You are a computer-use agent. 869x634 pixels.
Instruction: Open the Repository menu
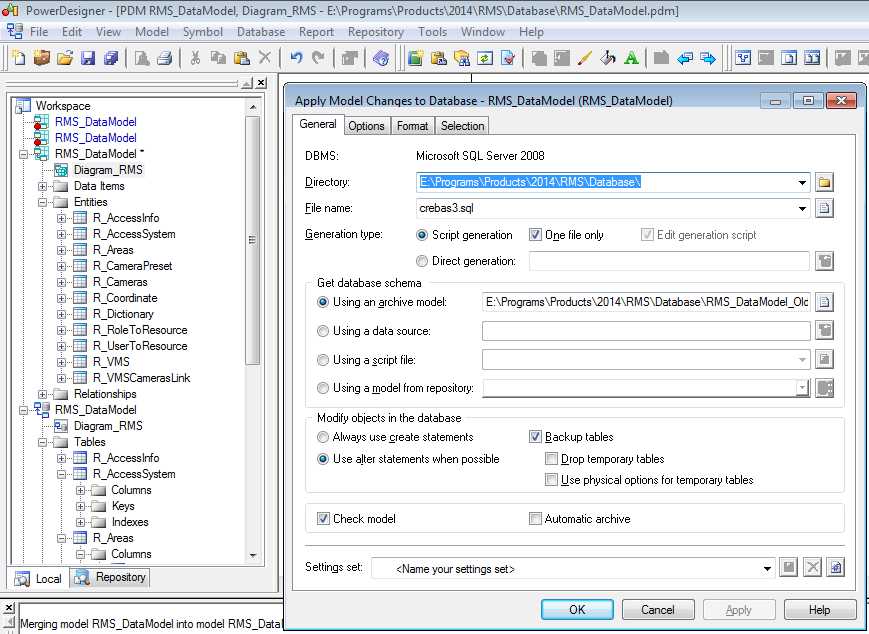pyautogui.click(x=376, y=32)
